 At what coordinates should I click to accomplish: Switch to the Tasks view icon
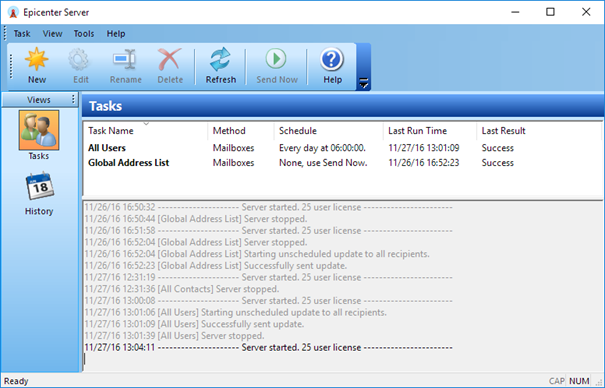coord(39,130)
